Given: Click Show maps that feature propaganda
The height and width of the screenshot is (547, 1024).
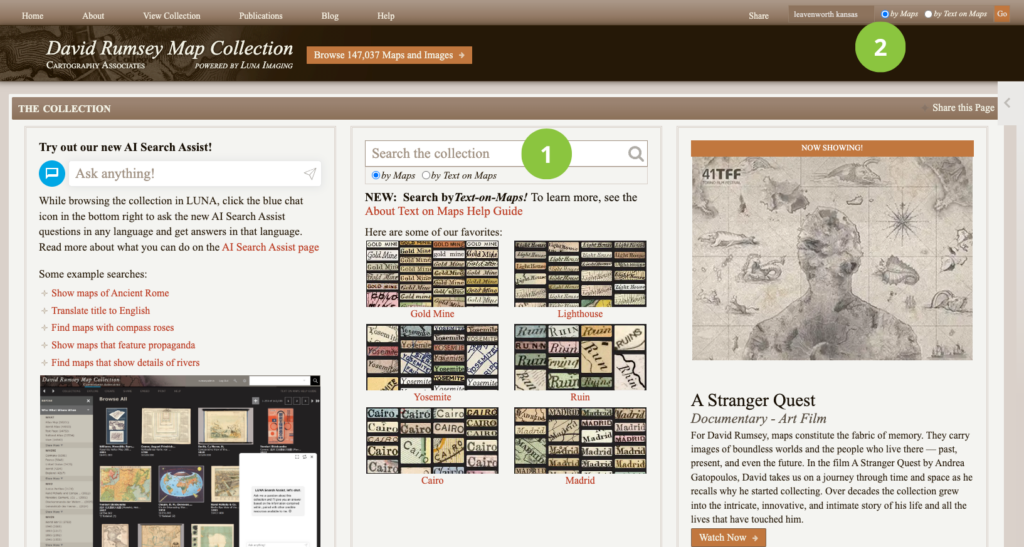Looking at the screenshot, I should [123, 345].
